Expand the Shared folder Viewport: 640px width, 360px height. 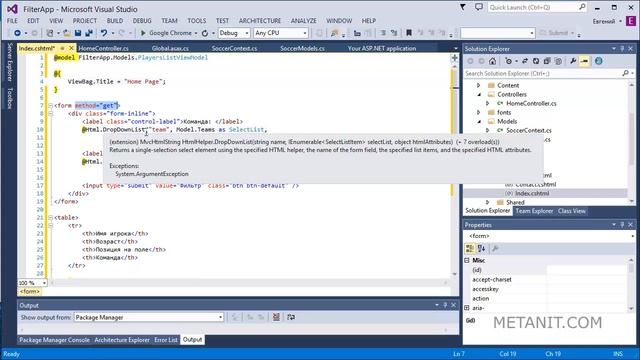(x=488, y=202)
